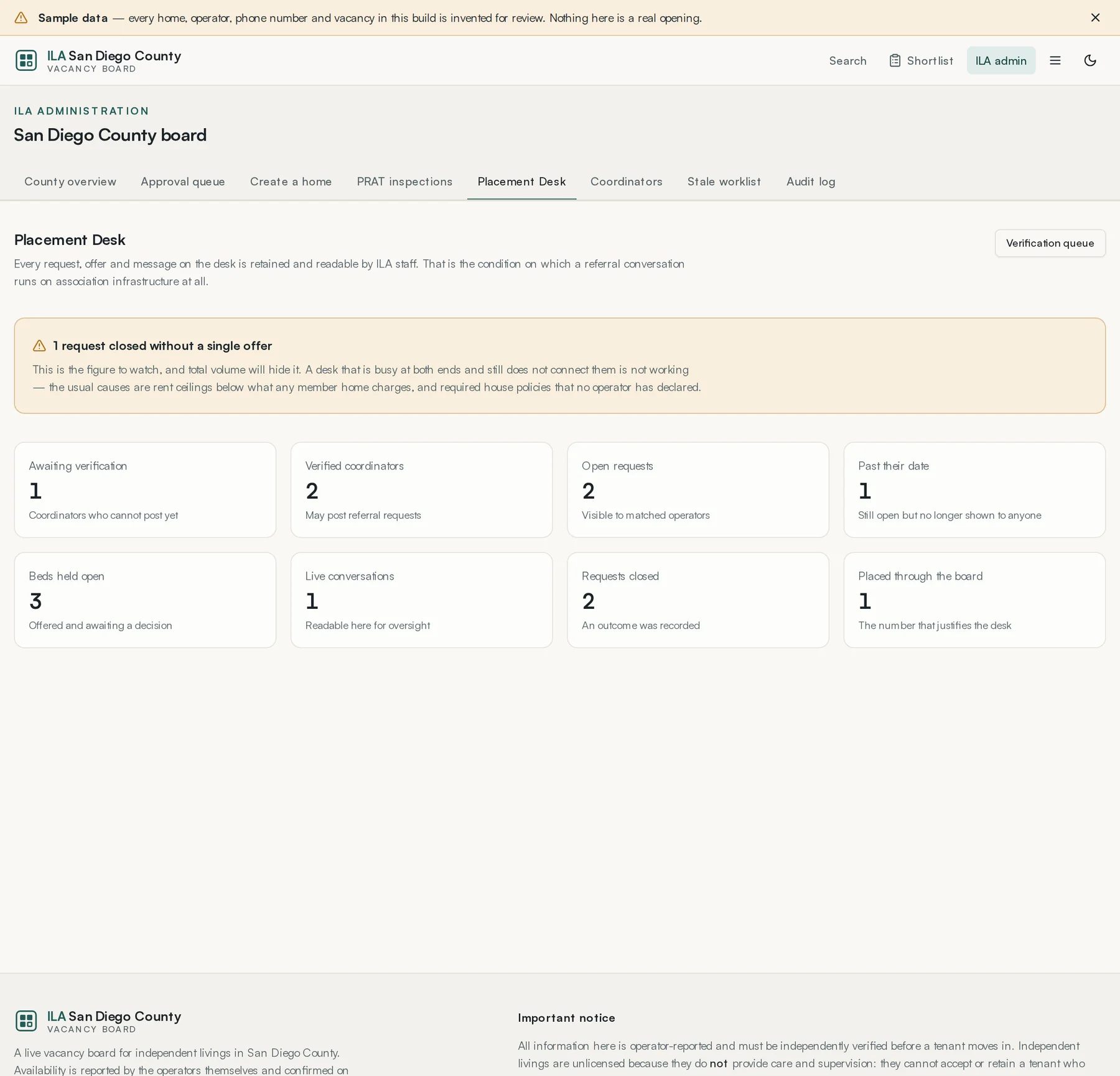Click the warning icon in closed-request alert
The width and height of the screenshot is (1120, 1076).
pyautogui.click(x=39, y=346)
